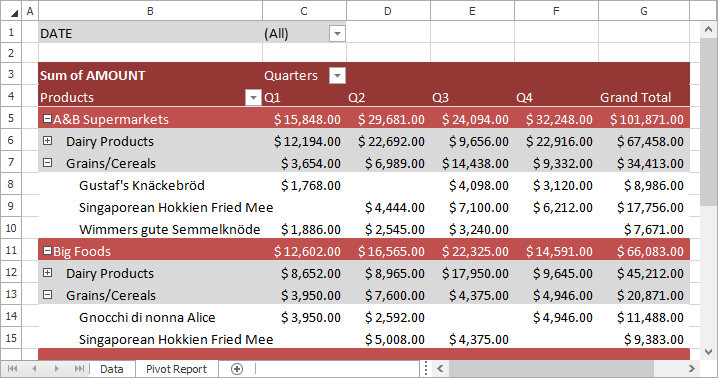718x378 pixels.
Task: Click the select-all corner triangle
Action: point(15,12)
